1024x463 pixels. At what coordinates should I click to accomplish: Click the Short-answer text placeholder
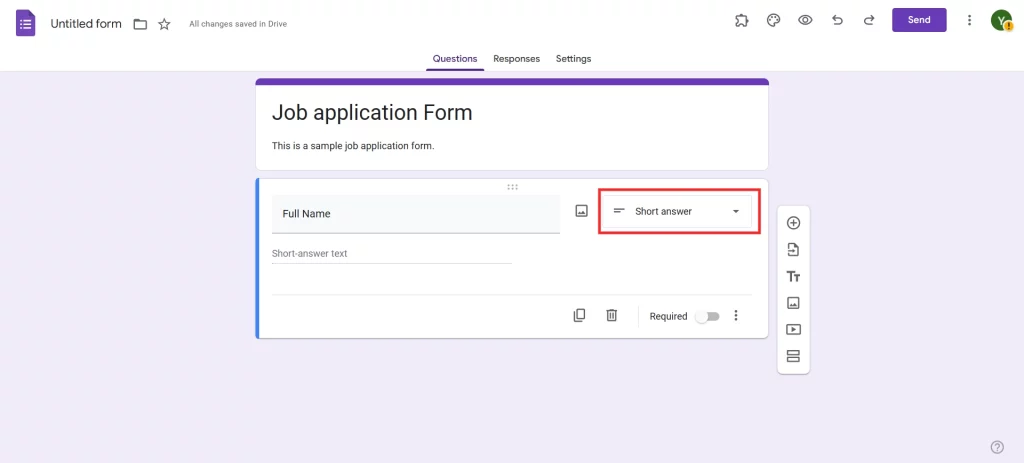(310, 253)
